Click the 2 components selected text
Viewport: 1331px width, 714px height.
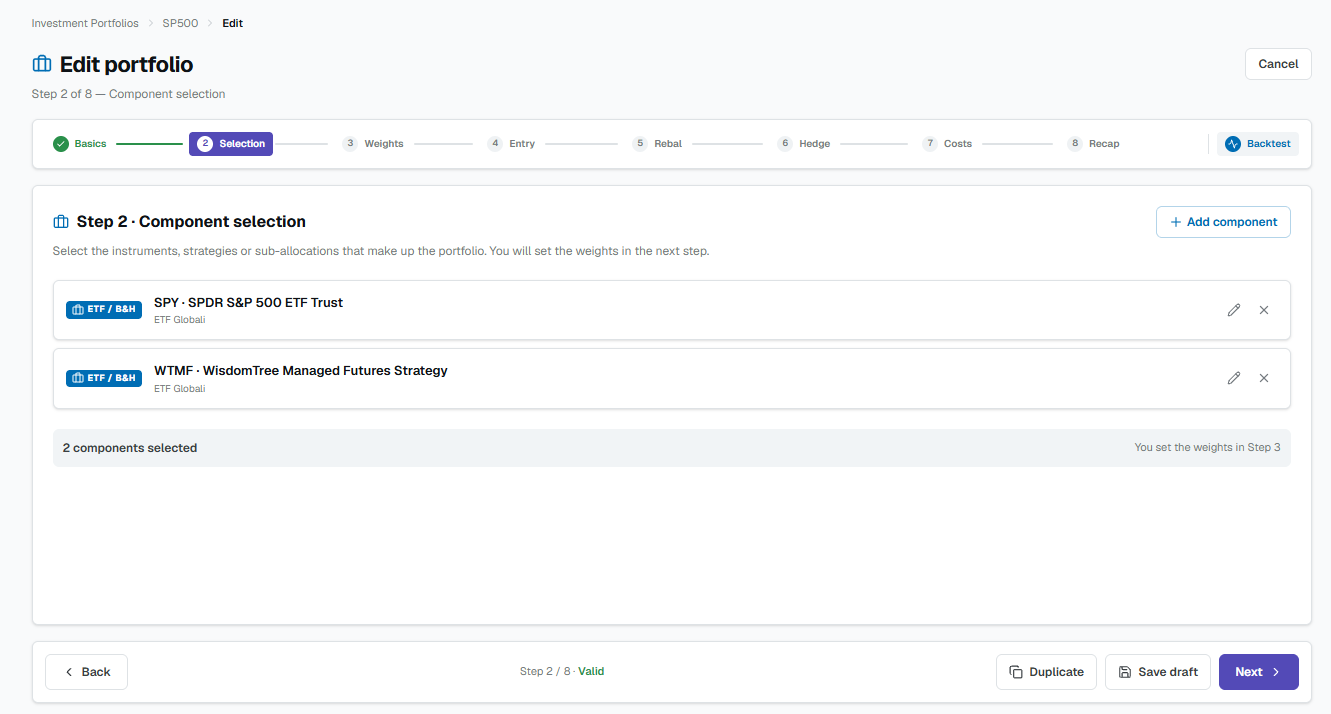coord(130,448)
